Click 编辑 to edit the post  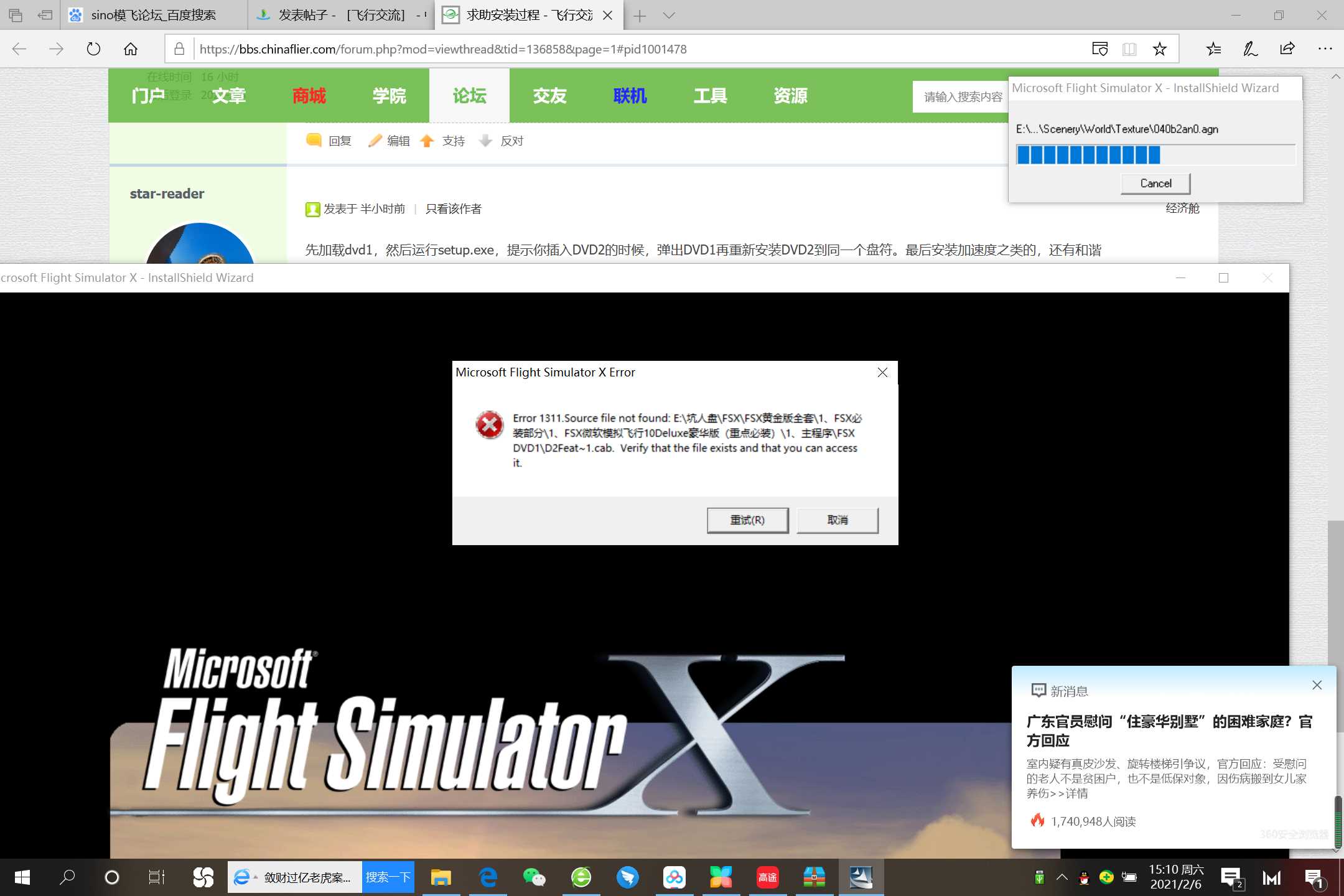click(x=390, y=141)
